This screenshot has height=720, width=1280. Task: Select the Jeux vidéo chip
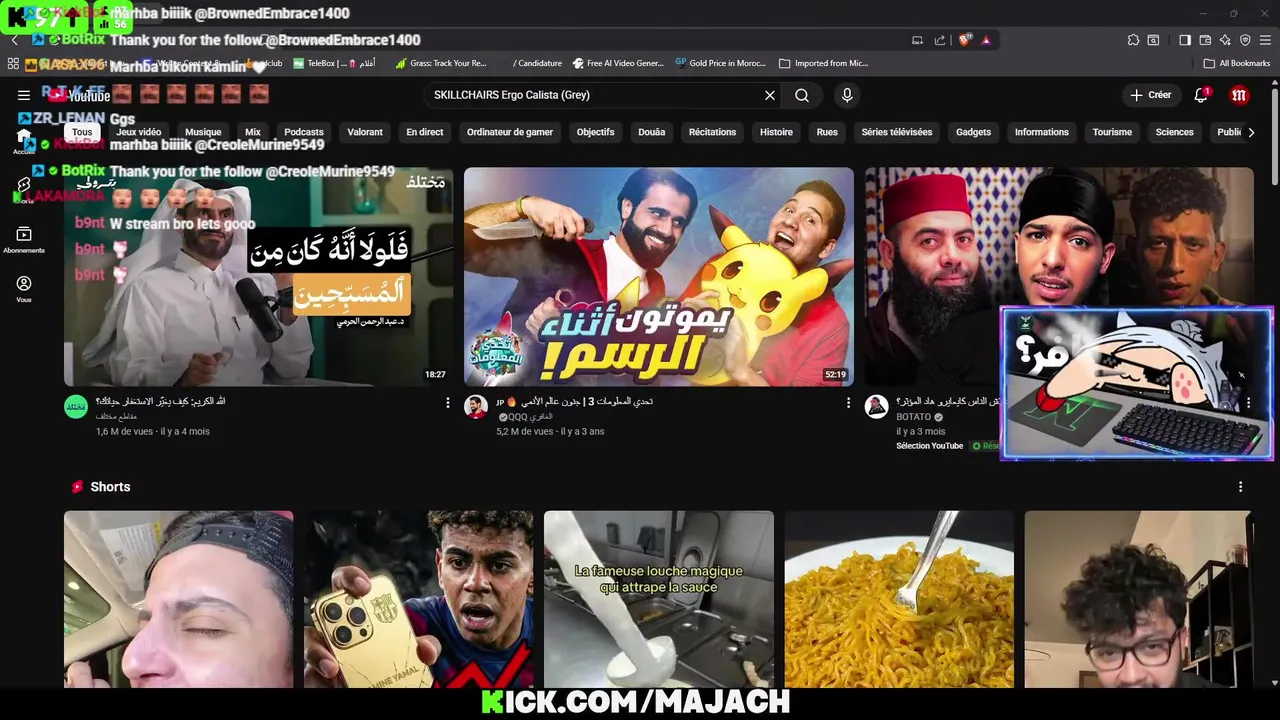pyautogui.click(x=138, y=132)
